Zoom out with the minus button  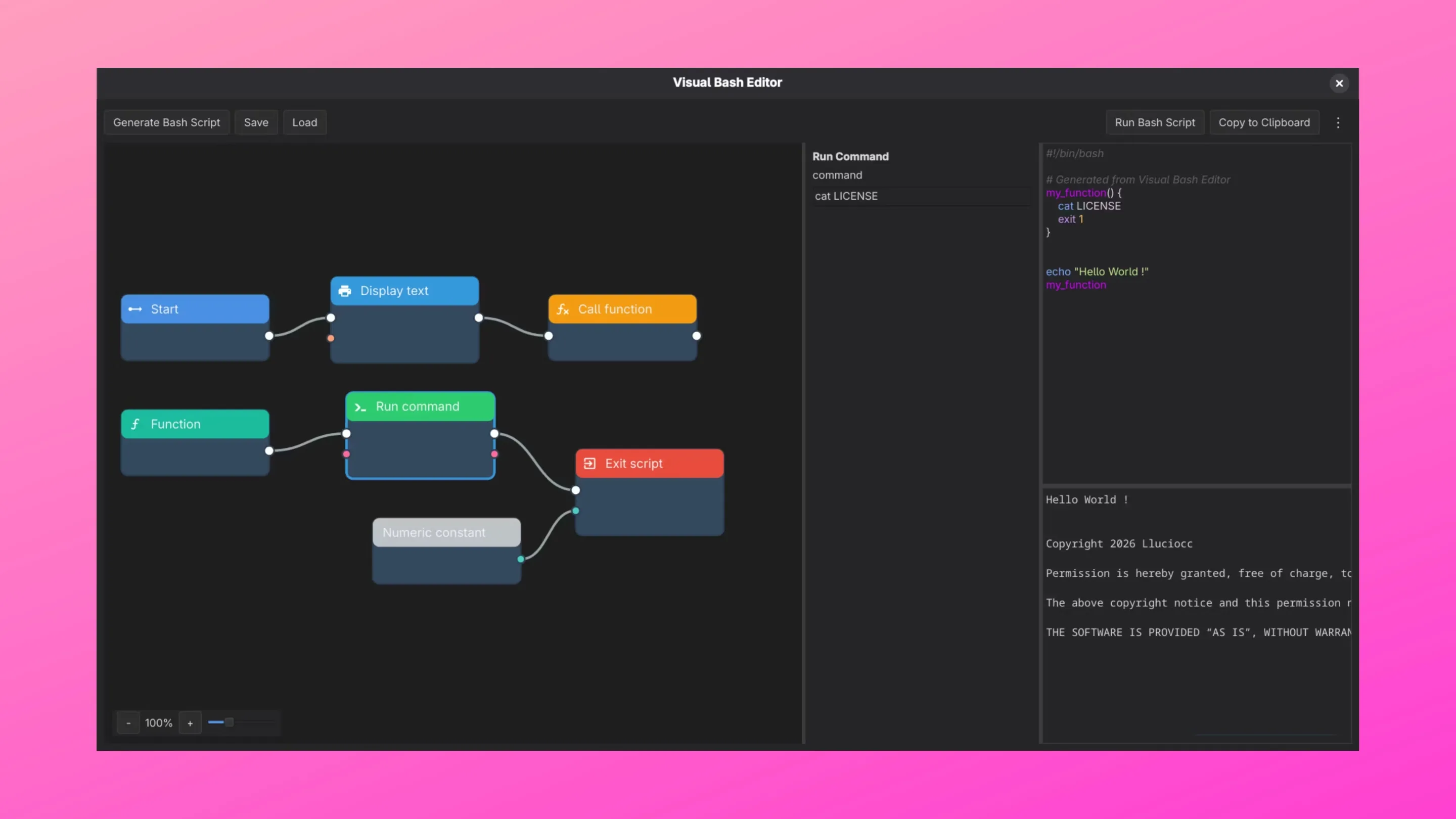(x=128, y=723)
